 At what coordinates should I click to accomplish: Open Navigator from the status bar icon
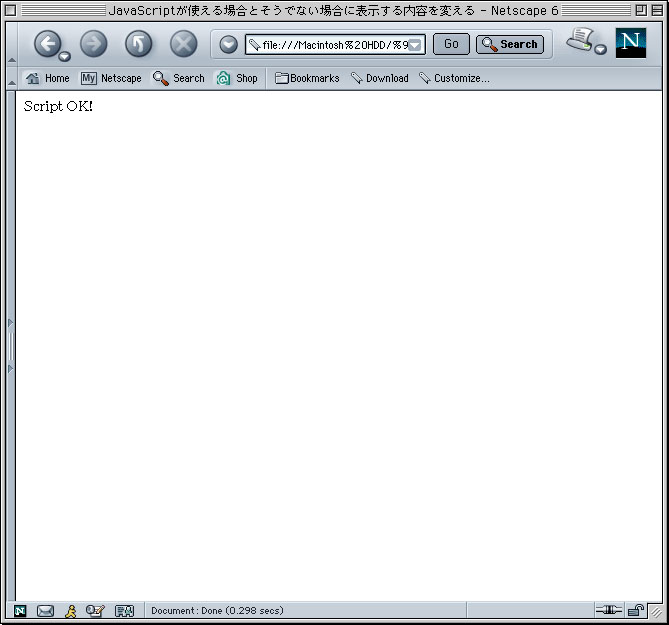pos(20,611)
